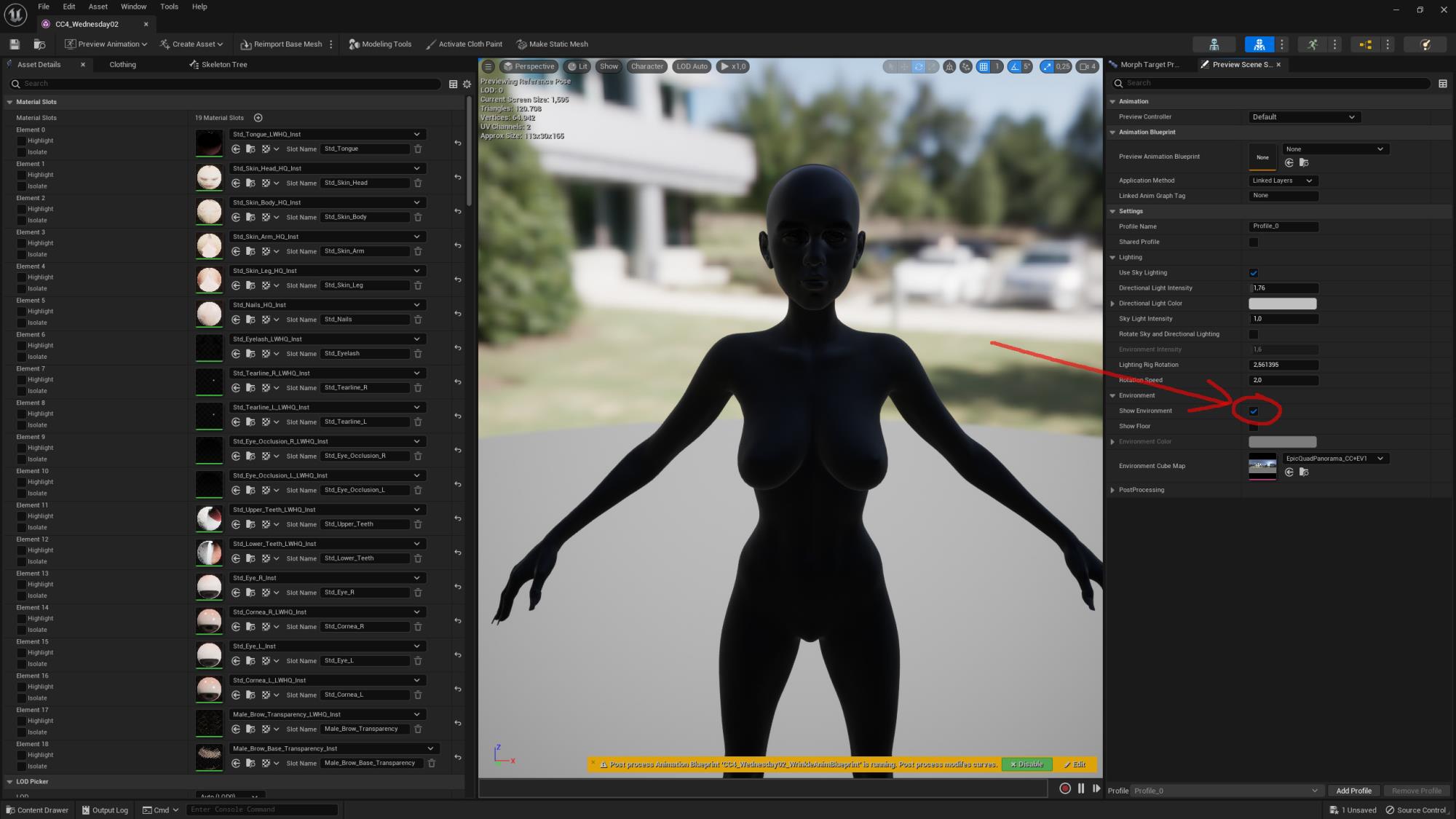Disable post process Animation Blueprint
This screenshot has height=819, width=1456.
pos(1026,764)
